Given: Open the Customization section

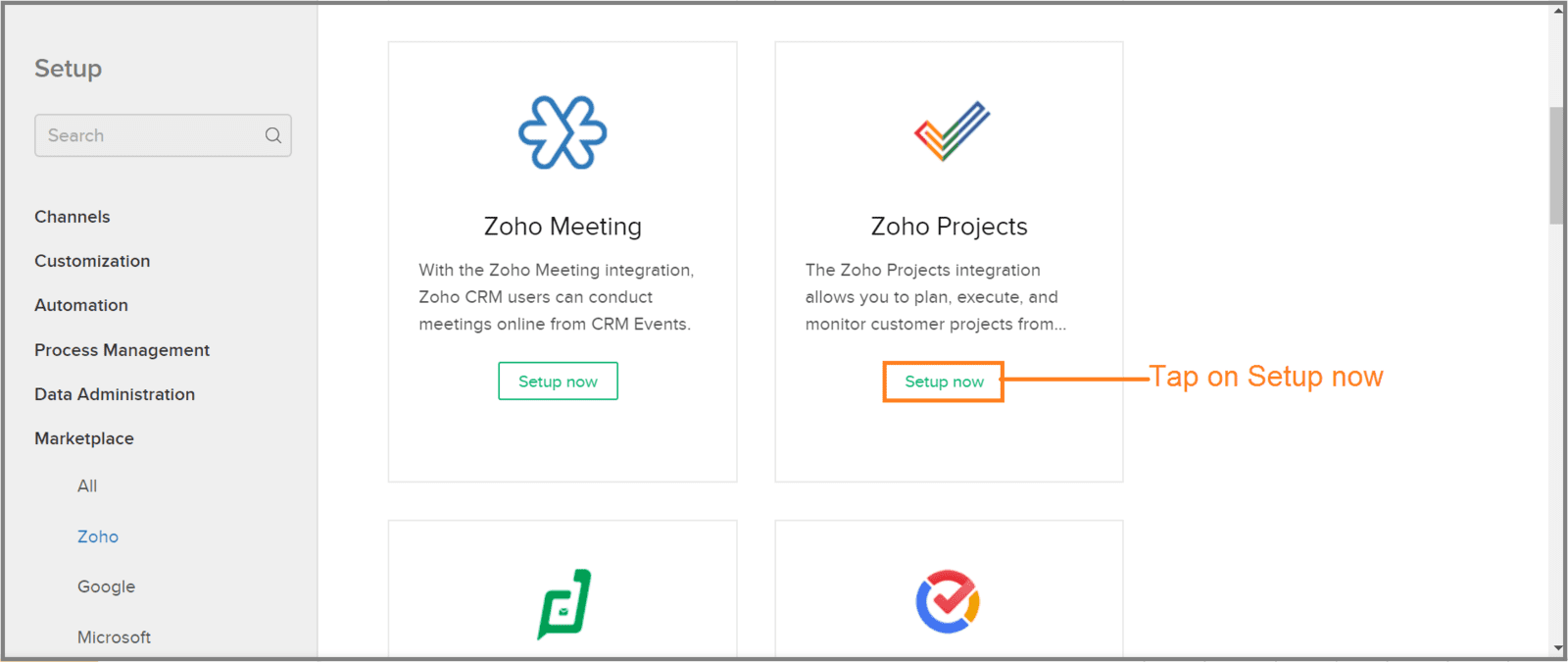Looking at the screenshot, I should click(92, 261).
